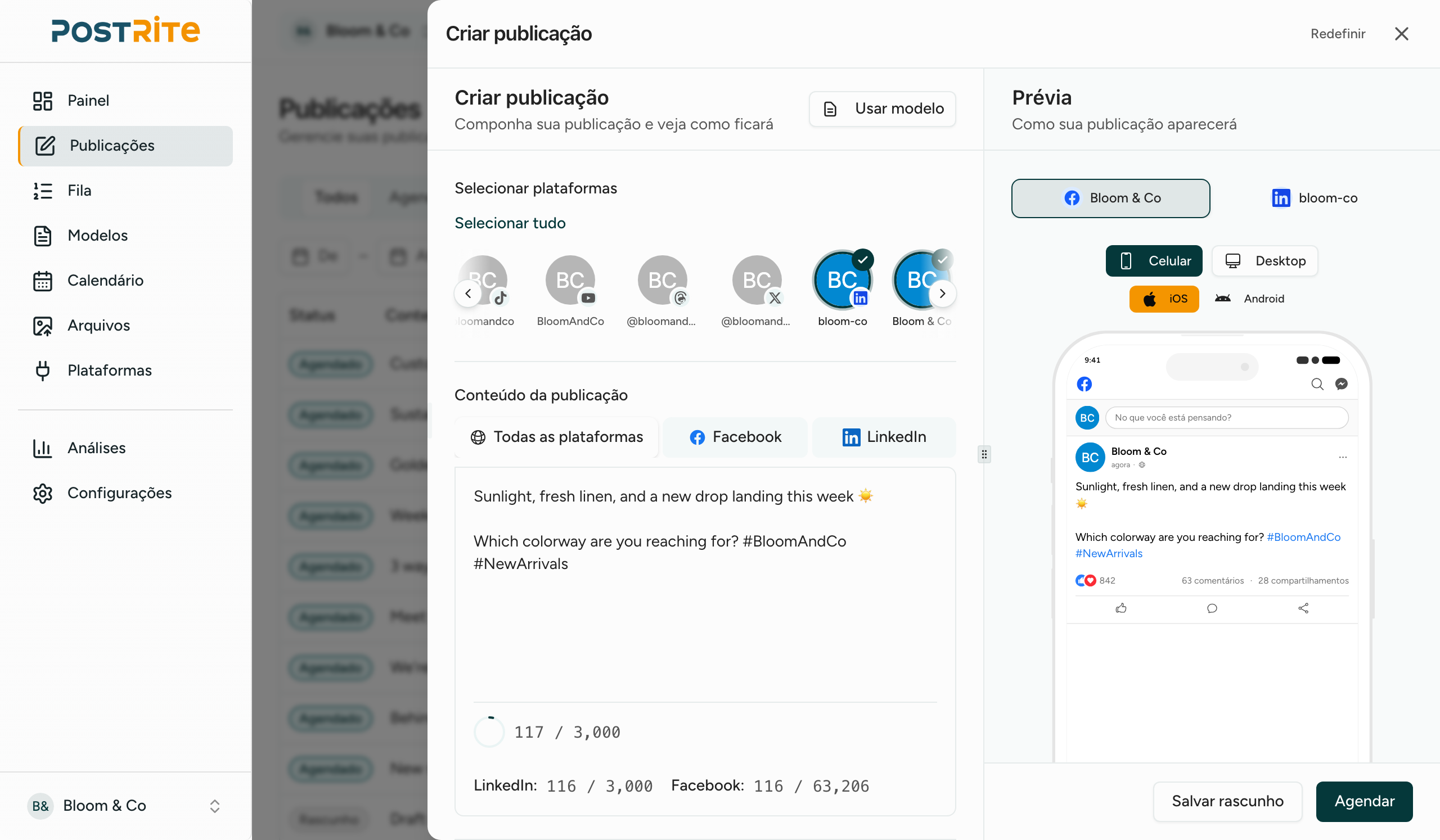
Task: Switch to Facebook content tab
Action: tap(735, 437)
